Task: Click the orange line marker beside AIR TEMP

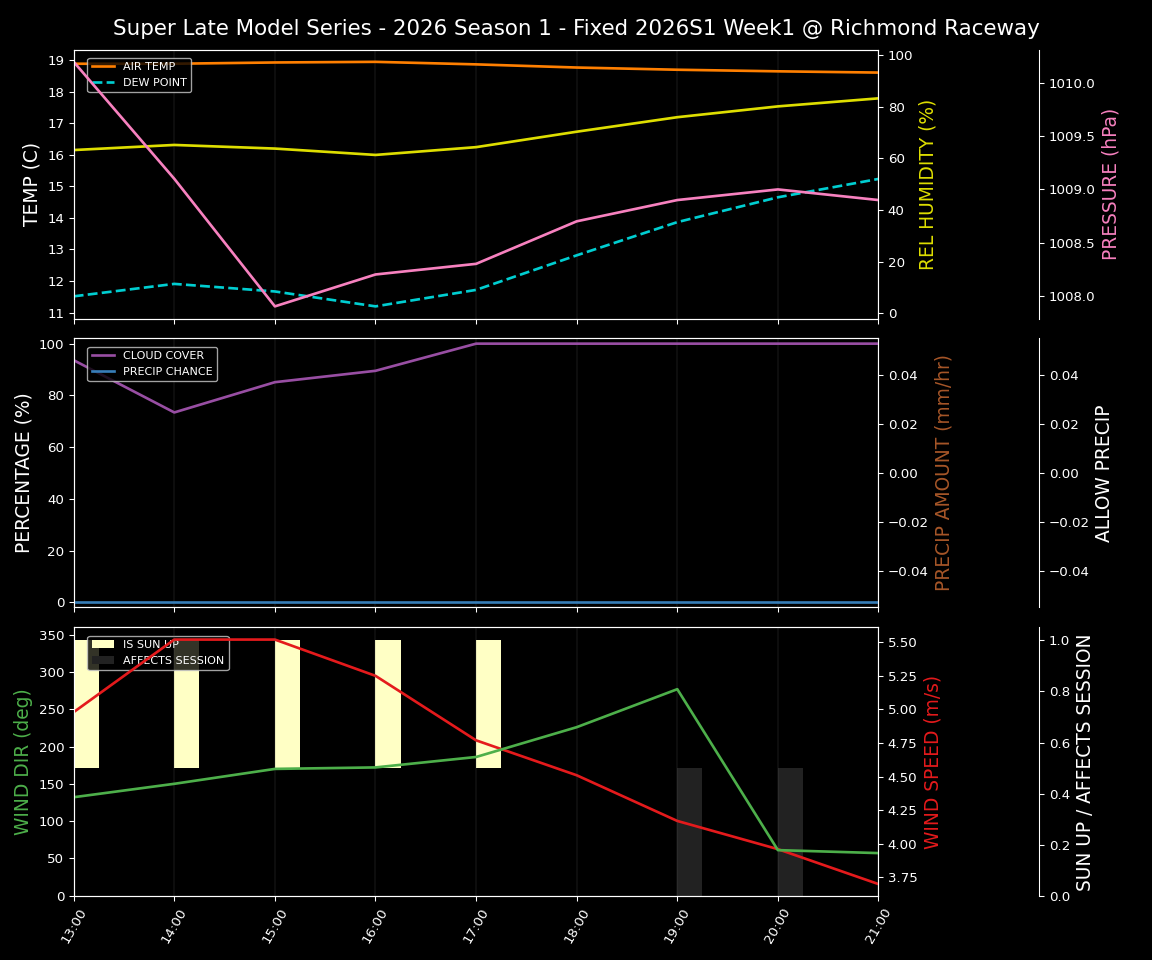Action: coord(106,66)
